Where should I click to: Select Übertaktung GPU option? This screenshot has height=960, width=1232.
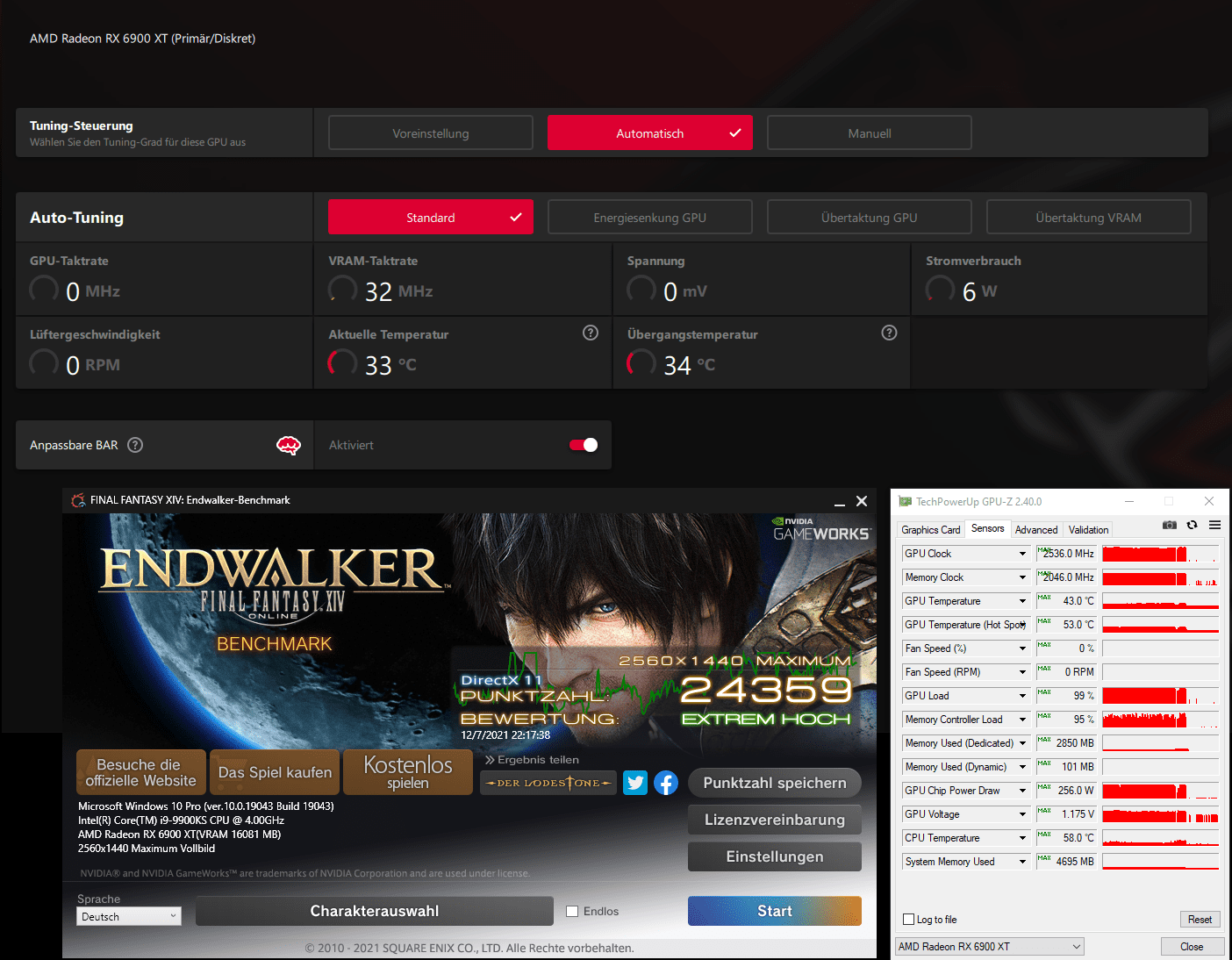[870, 218]
